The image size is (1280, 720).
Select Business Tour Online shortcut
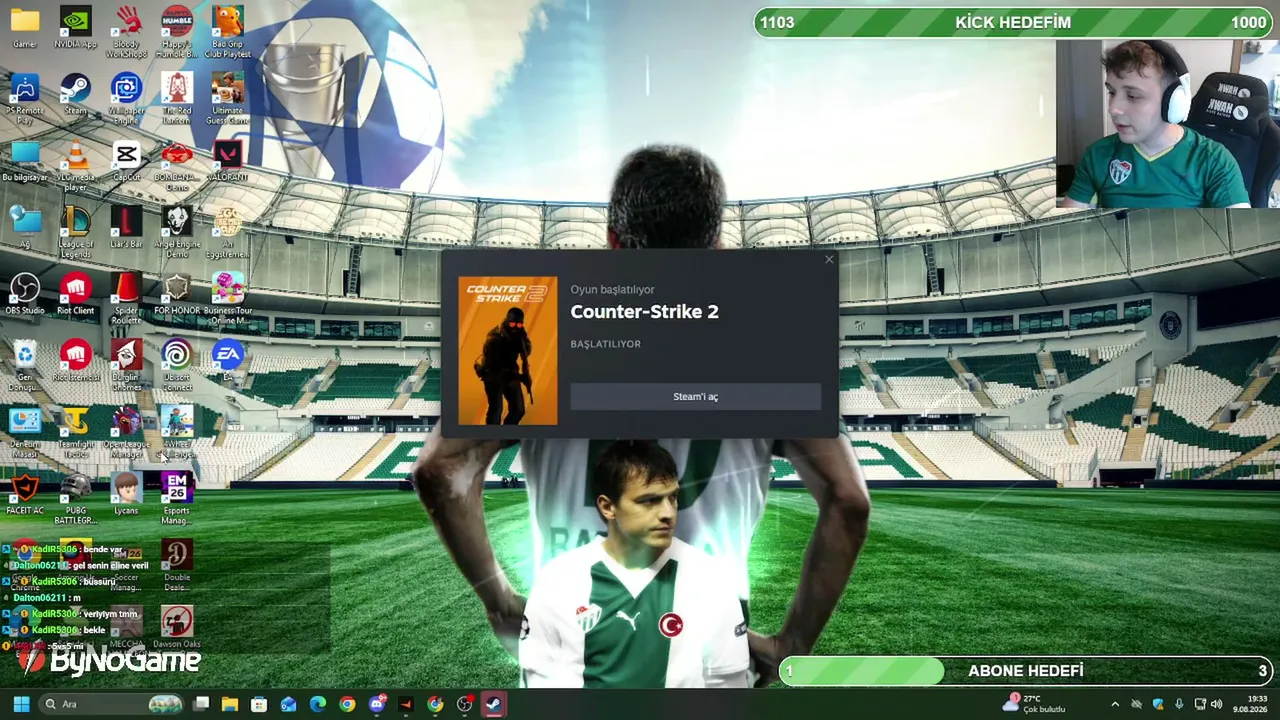click(228, 300)
